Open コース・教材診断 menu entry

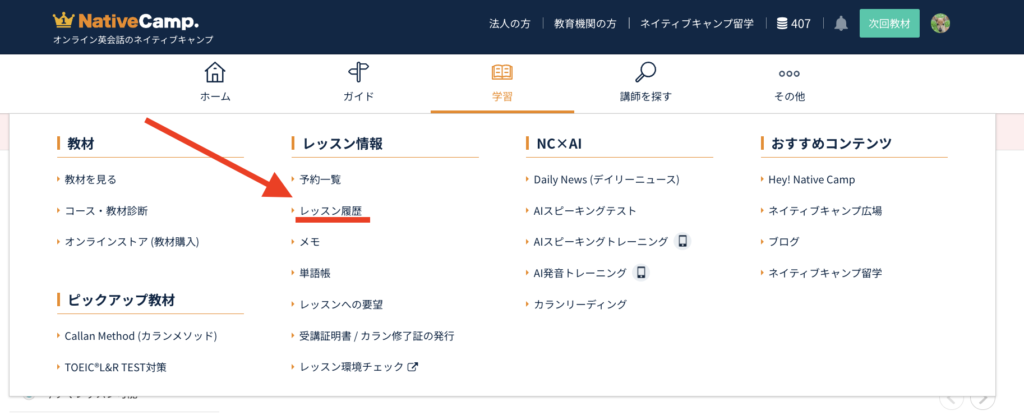click(x=106, y=210)
